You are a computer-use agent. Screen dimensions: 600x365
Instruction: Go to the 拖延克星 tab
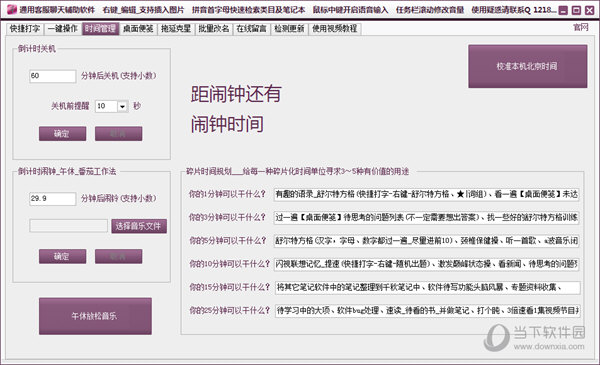(x=176, y=29)
